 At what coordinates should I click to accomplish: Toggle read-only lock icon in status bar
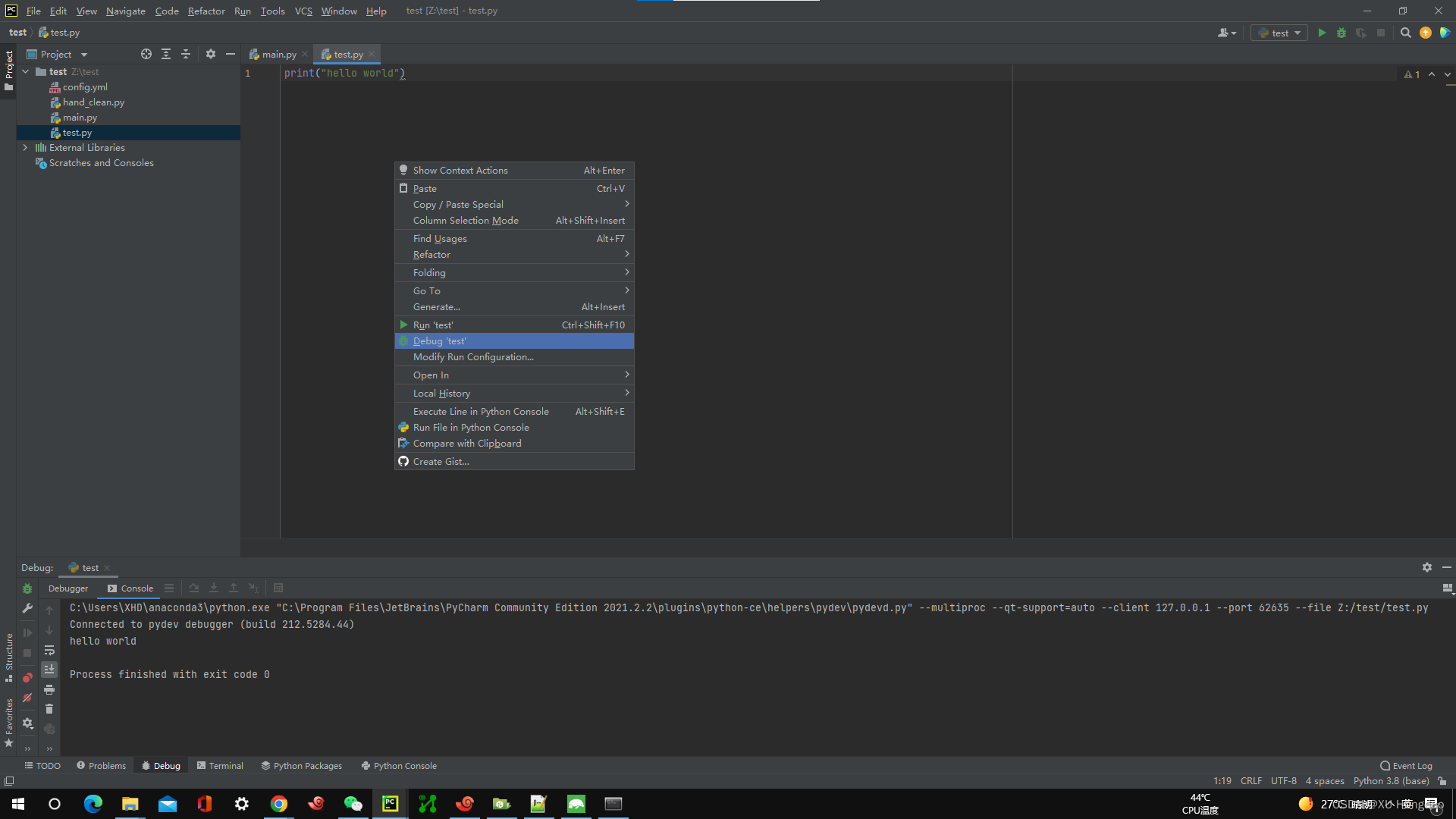pos(1442,780)
